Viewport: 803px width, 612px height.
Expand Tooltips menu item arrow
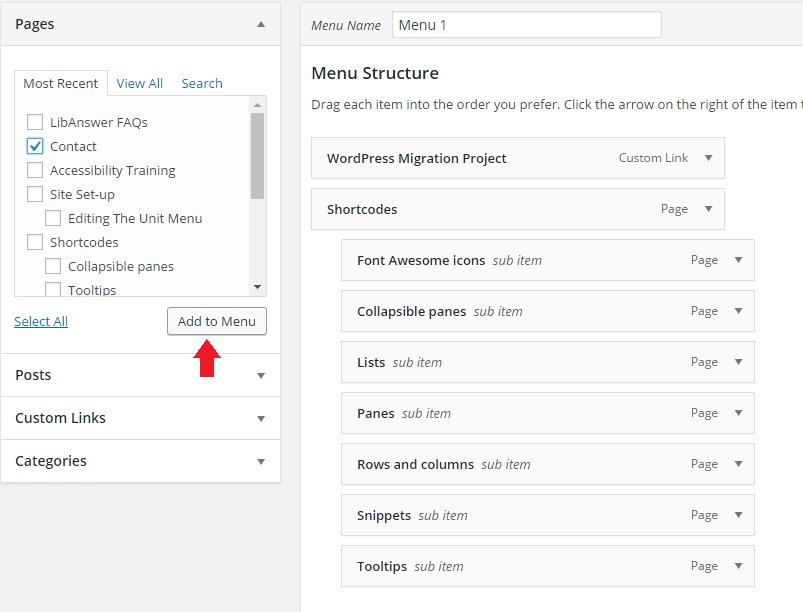tap(738, 566)
